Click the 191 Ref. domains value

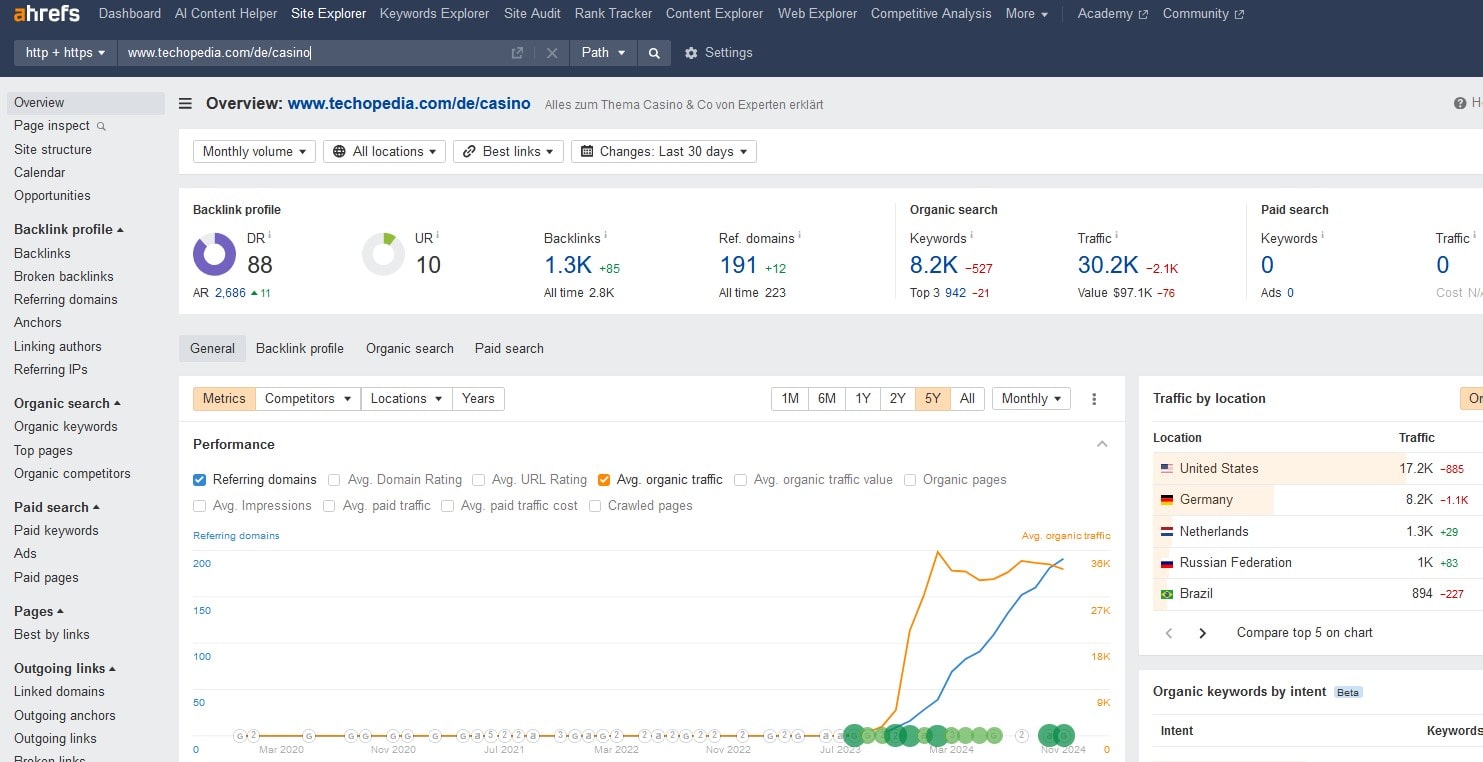[x=738, y=265]
